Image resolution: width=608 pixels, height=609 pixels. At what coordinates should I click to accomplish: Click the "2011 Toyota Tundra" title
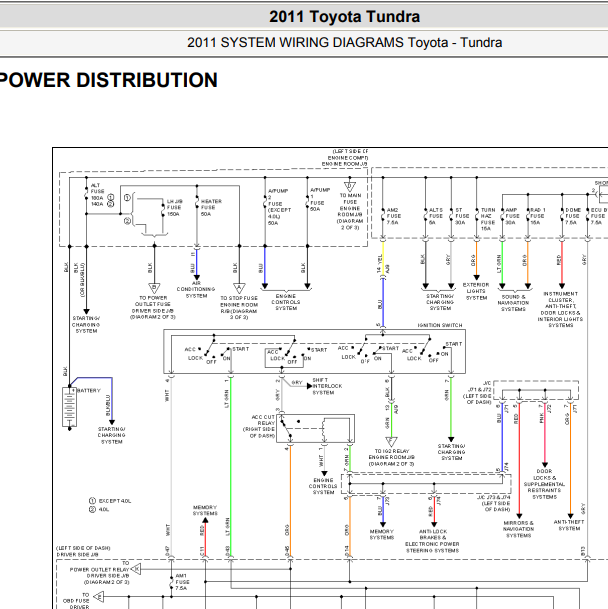click(x=344, y=17)
